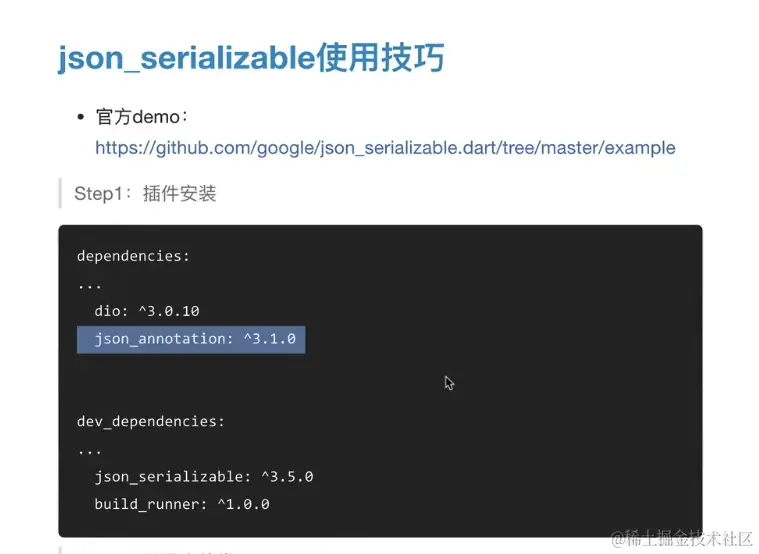Click the 稀土掘金技术社区 watermark
Image resolution: width=759 pixels, height=554 pixels.
coord(682,539)
